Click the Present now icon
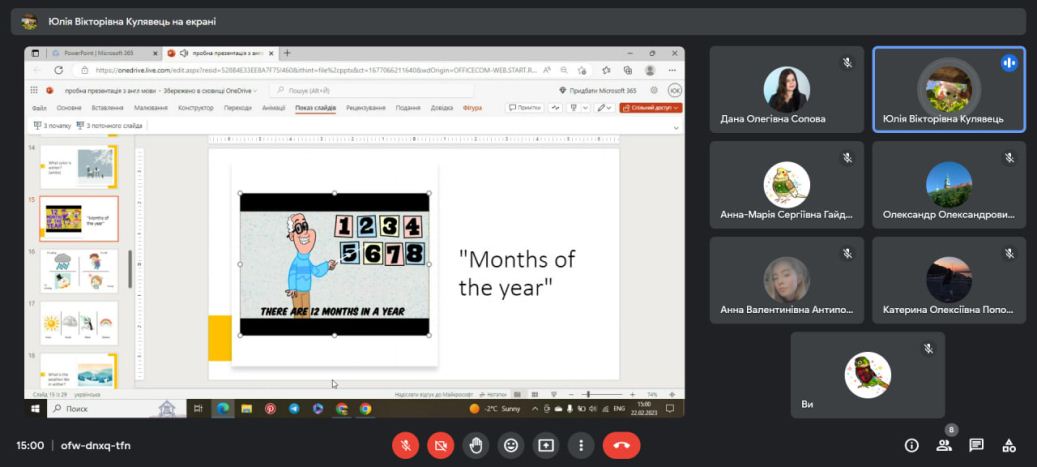The height and width of the screenshot is (467, 1037). coord(546,446)
